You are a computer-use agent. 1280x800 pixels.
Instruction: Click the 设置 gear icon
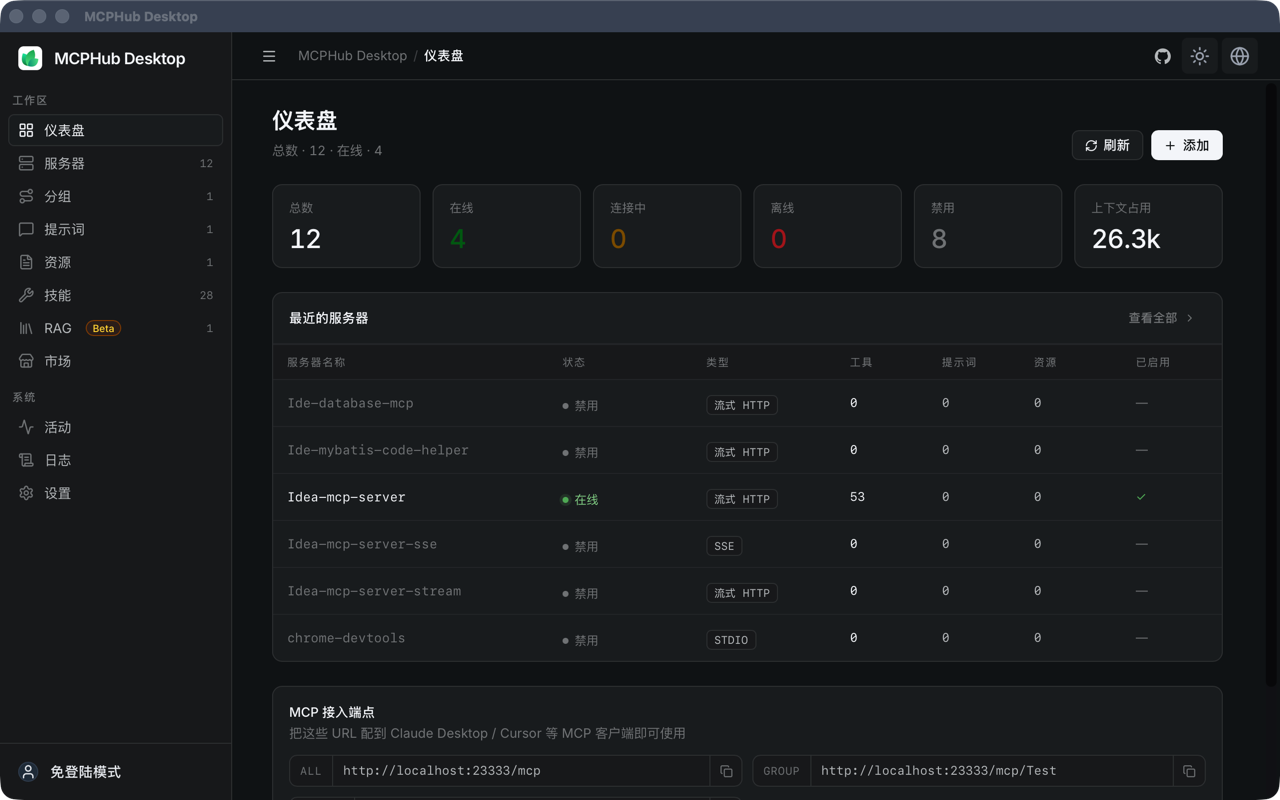(26, 493)
